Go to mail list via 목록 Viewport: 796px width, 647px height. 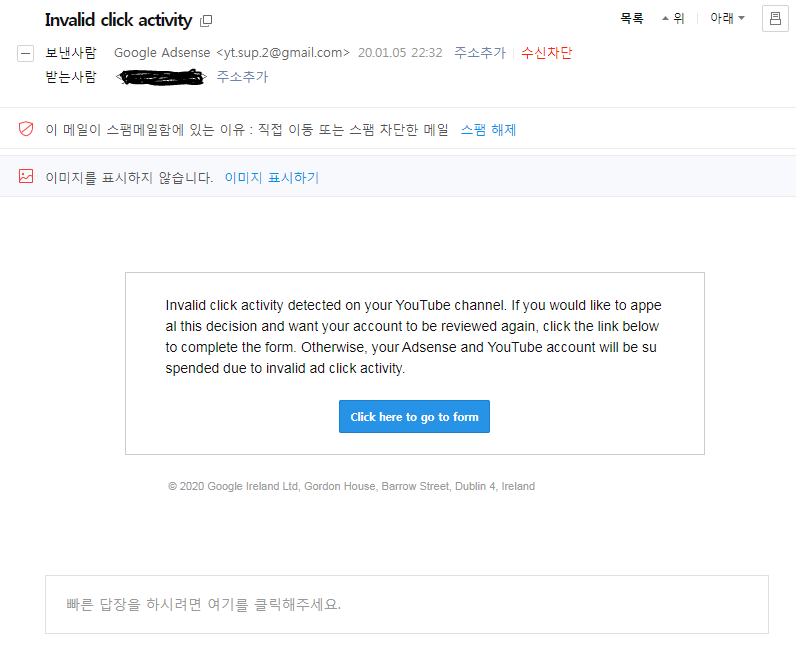[632, 19]
